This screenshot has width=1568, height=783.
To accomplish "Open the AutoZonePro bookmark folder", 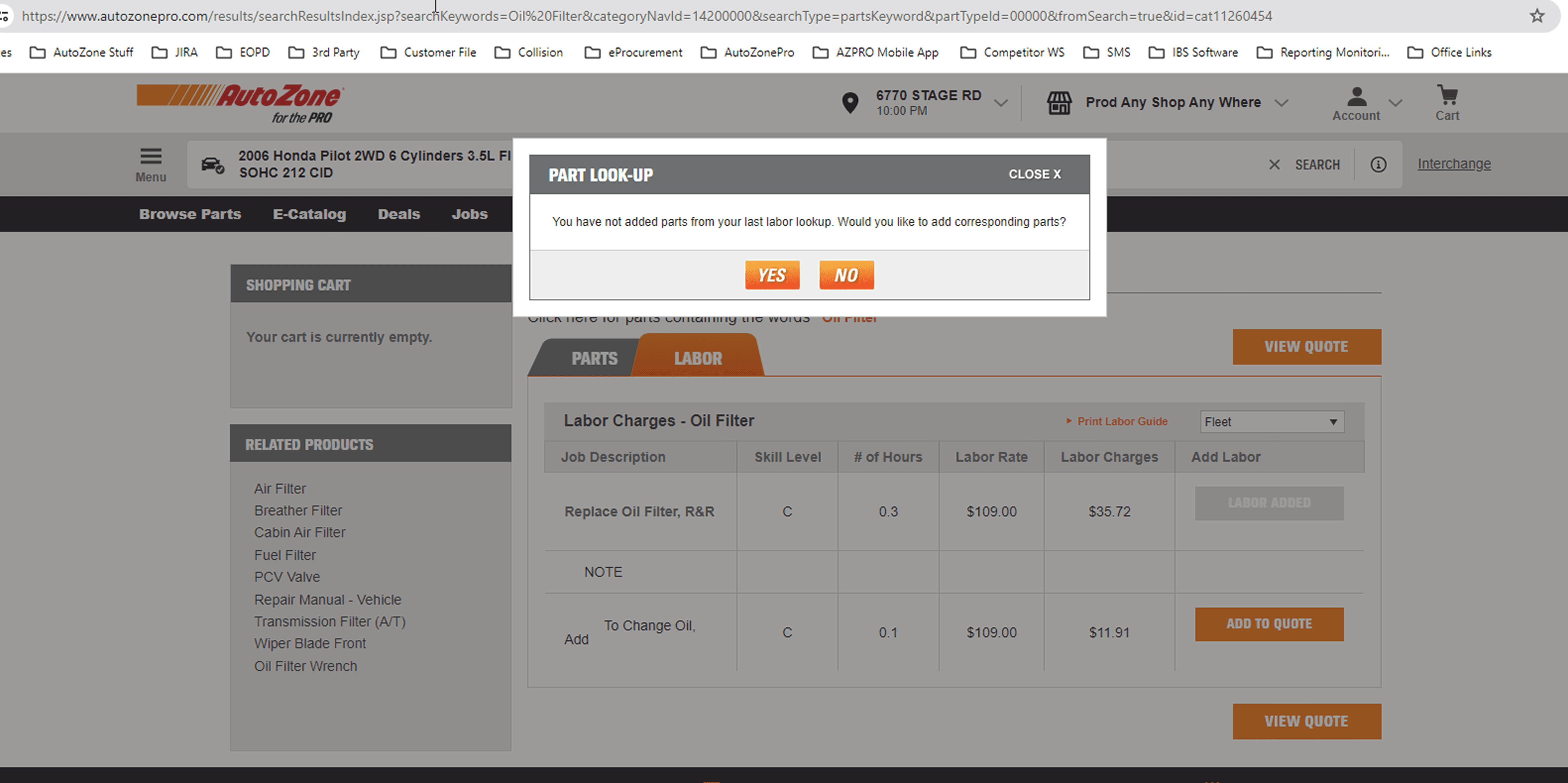I will coord(748,52).
